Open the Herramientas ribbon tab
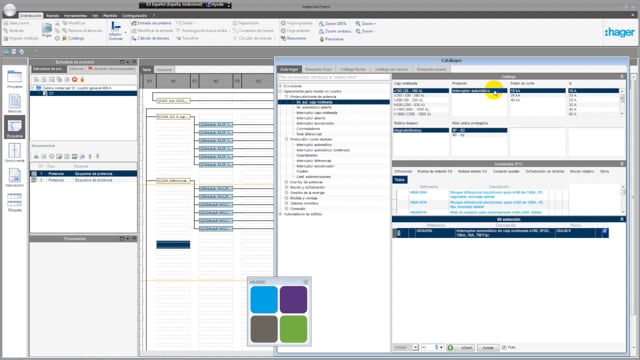Screen dimensions: 640x360 [x=76, y=16]
